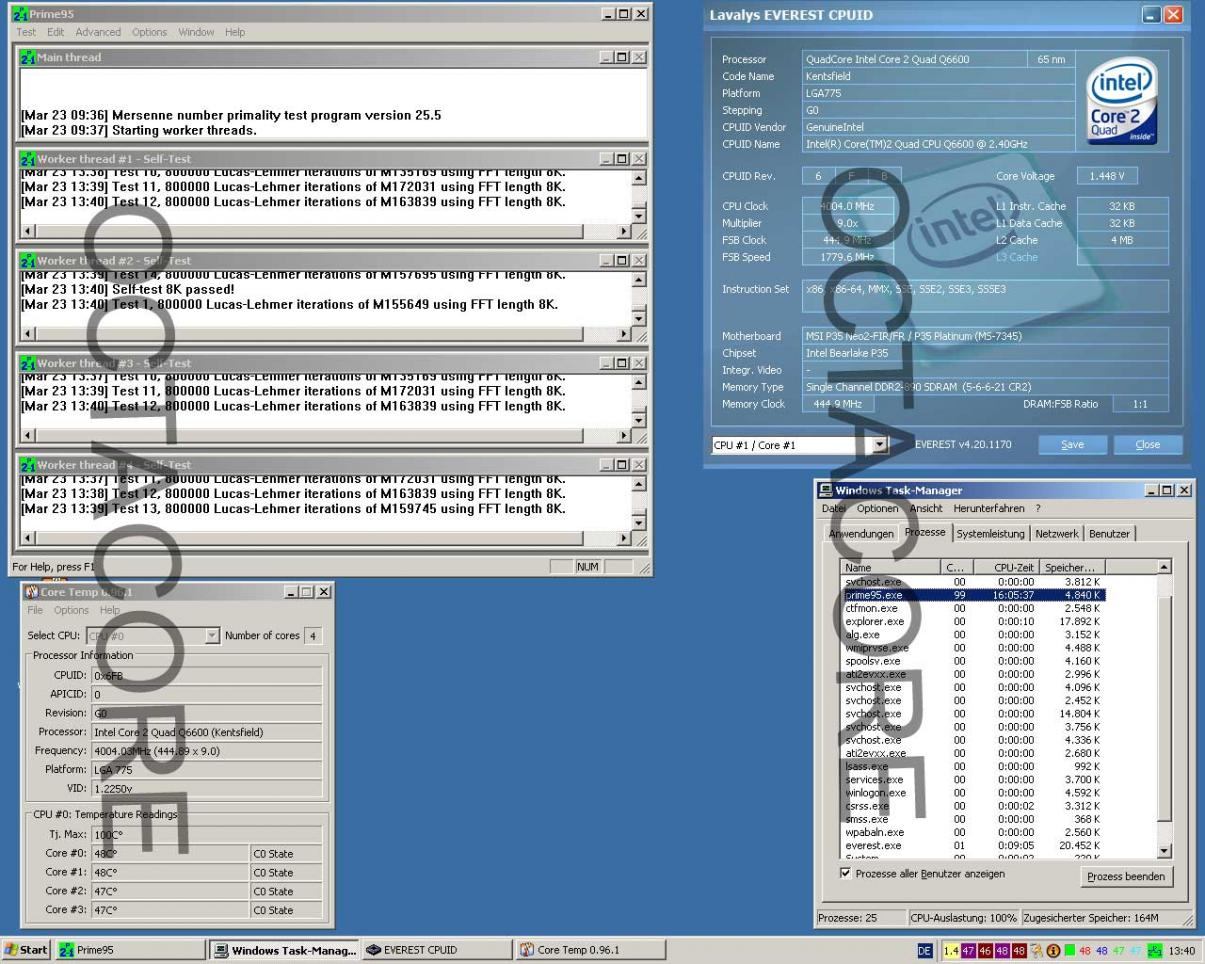The image size is (1205, 964).
Task: Open the Advanced menu in Prime95
Action: [98, 32]
